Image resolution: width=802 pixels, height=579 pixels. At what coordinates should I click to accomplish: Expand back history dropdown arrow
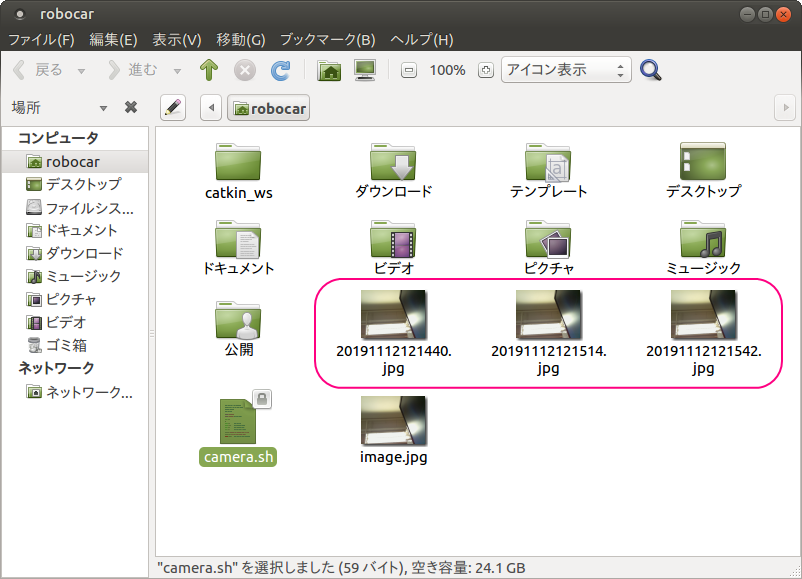click(81, 71)
